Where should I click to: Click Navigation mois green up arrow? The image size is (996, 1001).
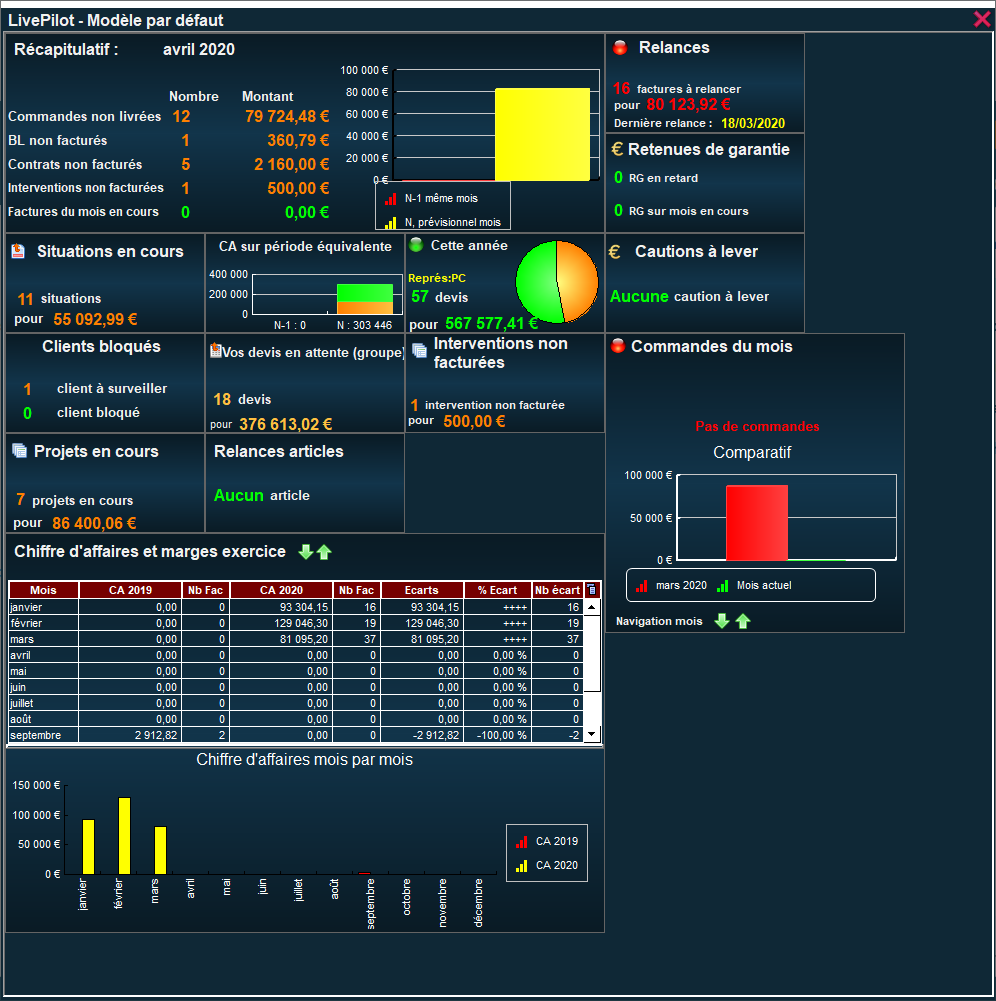tap(742, 621)
